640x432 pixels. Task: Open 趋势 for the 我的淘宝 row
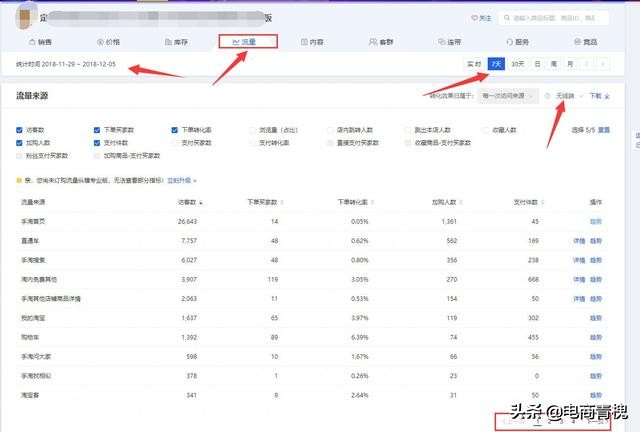tap(596, 318)
